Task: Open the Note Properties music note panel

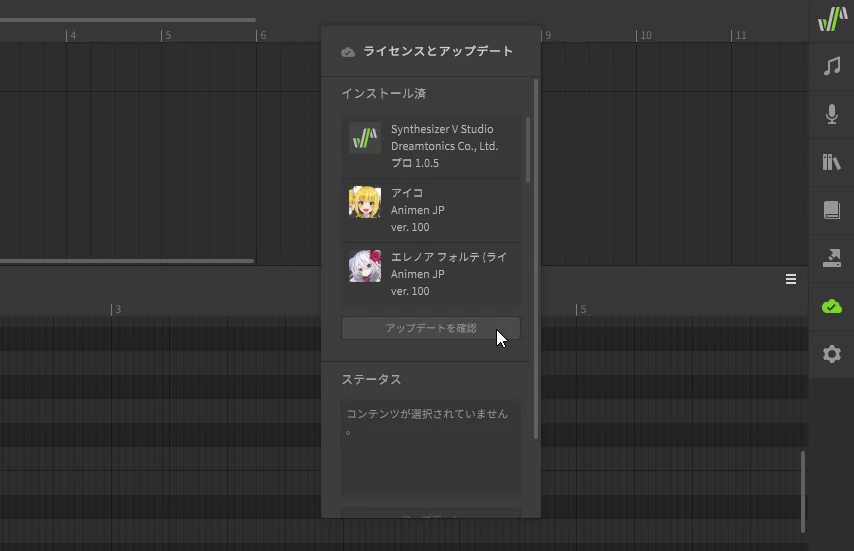Action: 832,66
